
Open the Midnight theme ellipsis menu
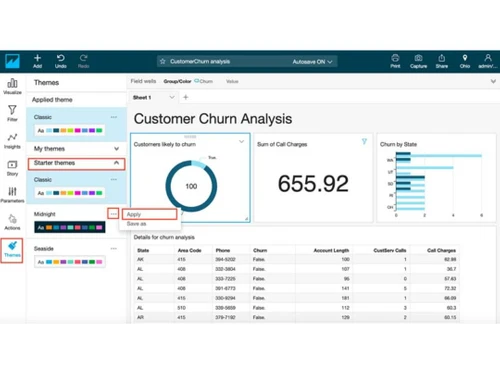113,214
